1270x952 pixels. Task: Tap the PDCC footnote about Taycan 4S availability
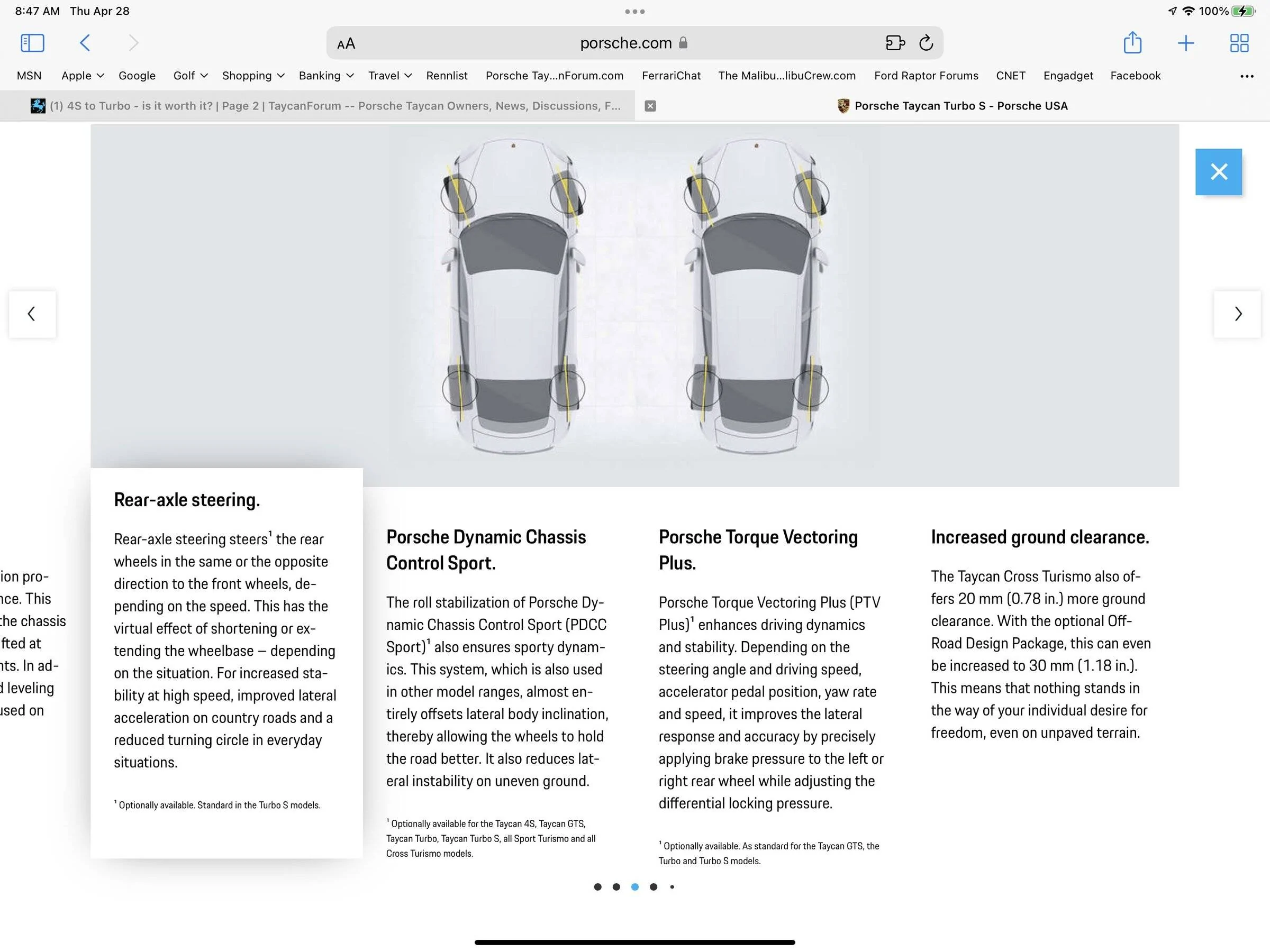point(491,838)
